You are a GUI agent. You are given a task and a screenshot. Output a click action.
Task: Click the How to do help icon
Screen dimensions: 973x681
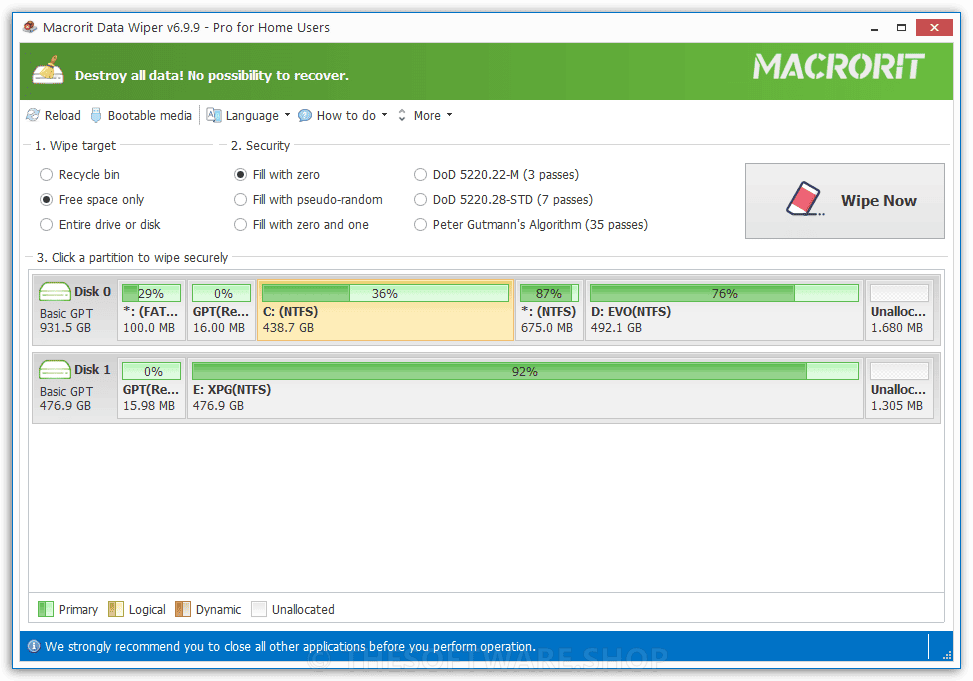coord(305,115)
